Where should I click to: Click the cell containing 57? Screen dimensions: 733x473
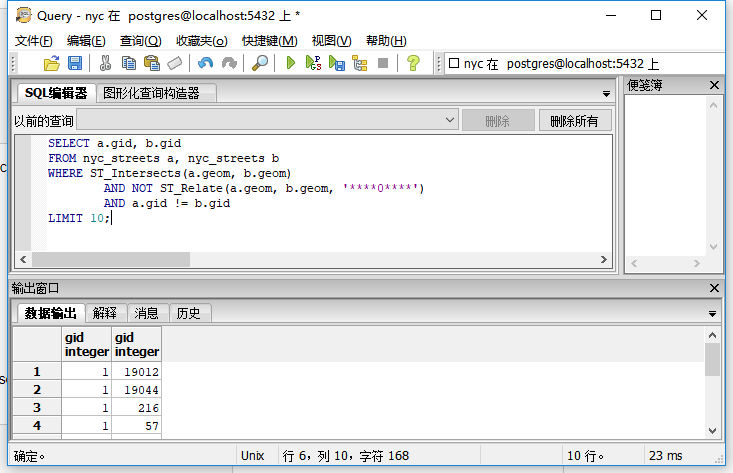click(137, 425)
